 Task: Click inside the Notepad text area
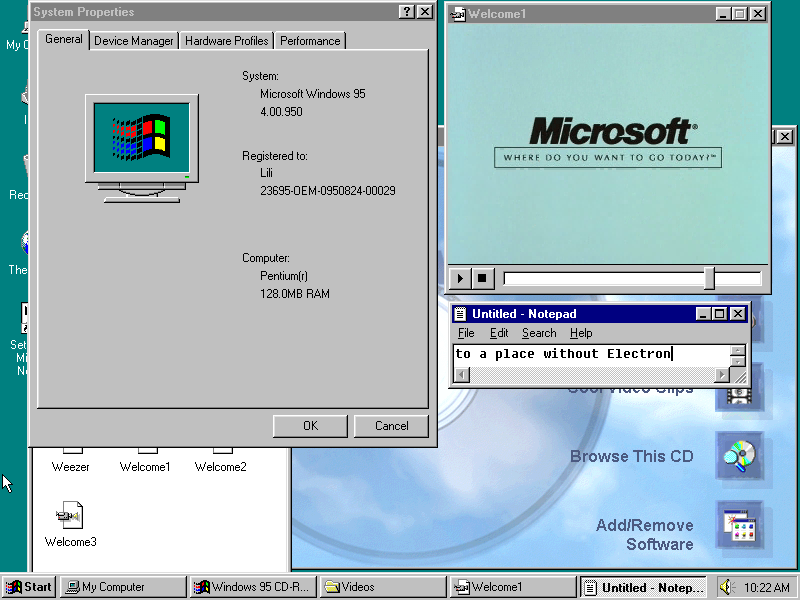pos(592,355)
